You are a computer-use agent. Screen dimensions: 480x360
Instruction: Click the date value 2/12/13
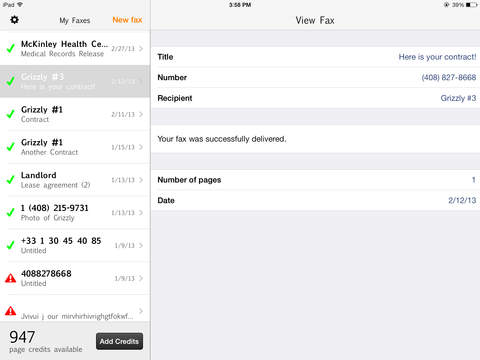462,200
